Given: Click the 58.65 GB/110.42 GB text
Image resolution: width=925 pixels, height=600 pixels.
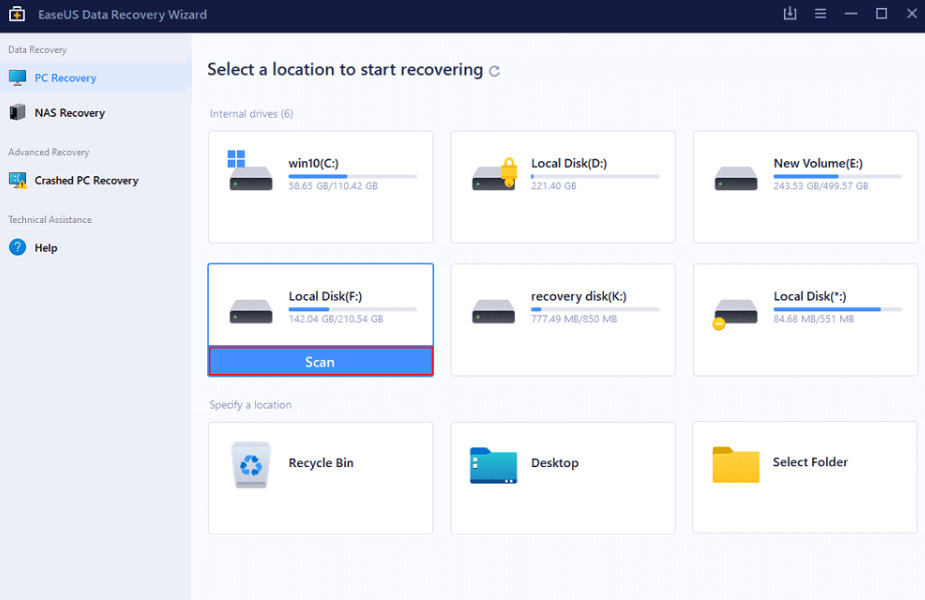Looking at the screenshot, I should [333, 186].
